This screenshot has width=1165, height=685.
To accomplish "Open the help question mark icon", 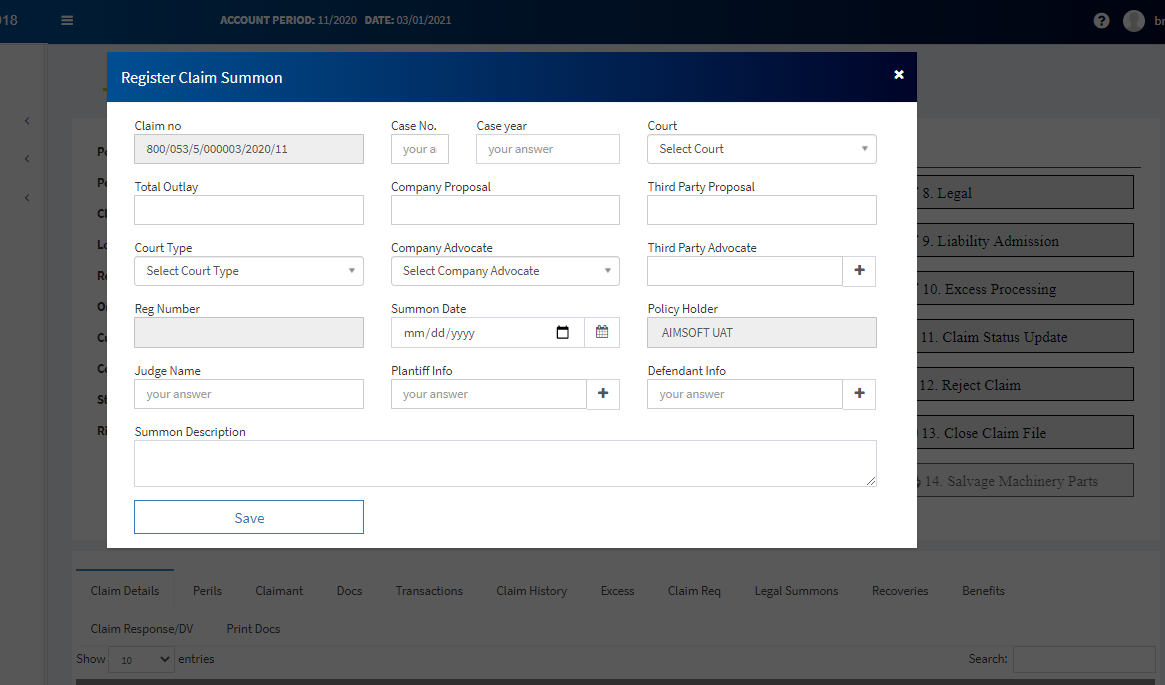I will point(1101,21).
